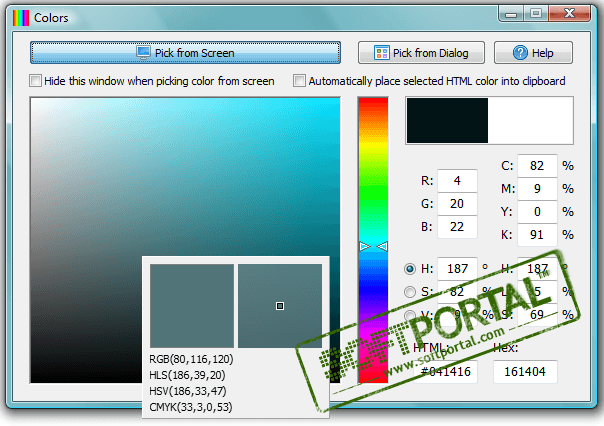Viewport: 604px width, 426px height.
Task: Click the K percent field showing 91
Action: pyautogui.click(x=537, y=235)
